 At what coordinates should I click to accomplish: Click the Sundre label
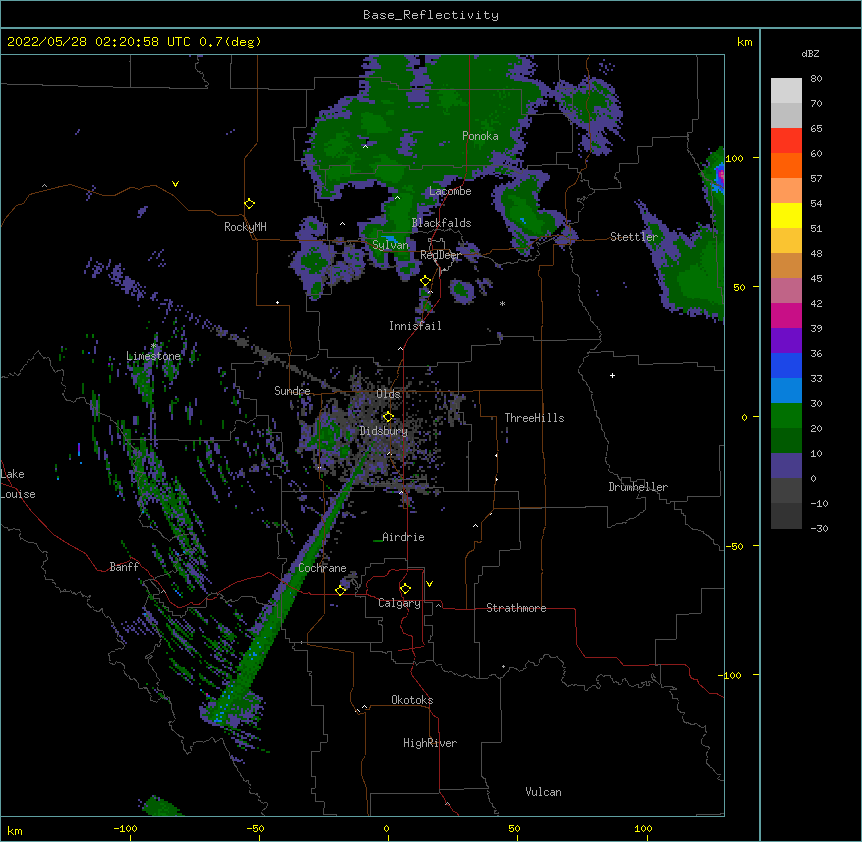tap(292, 391)
